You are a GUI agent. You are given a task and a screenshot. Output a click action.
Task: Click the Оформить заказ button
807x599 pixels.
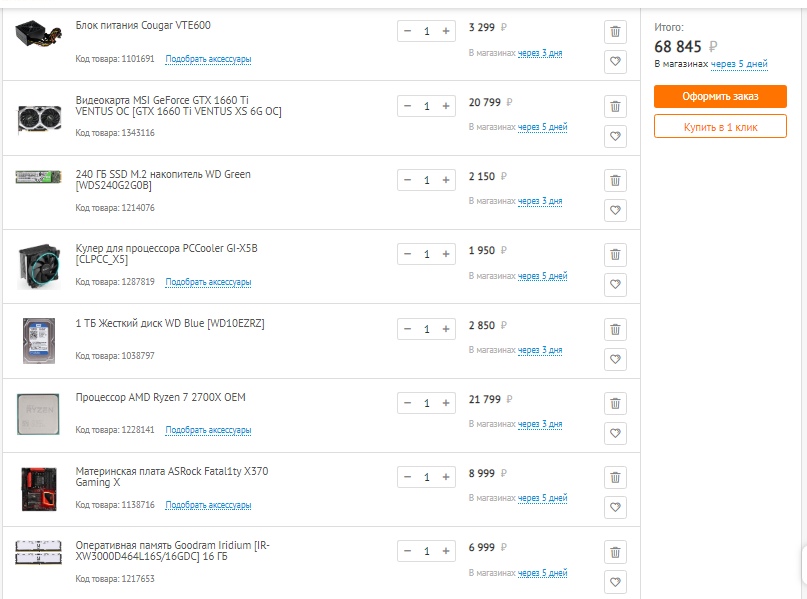(720, 96)
